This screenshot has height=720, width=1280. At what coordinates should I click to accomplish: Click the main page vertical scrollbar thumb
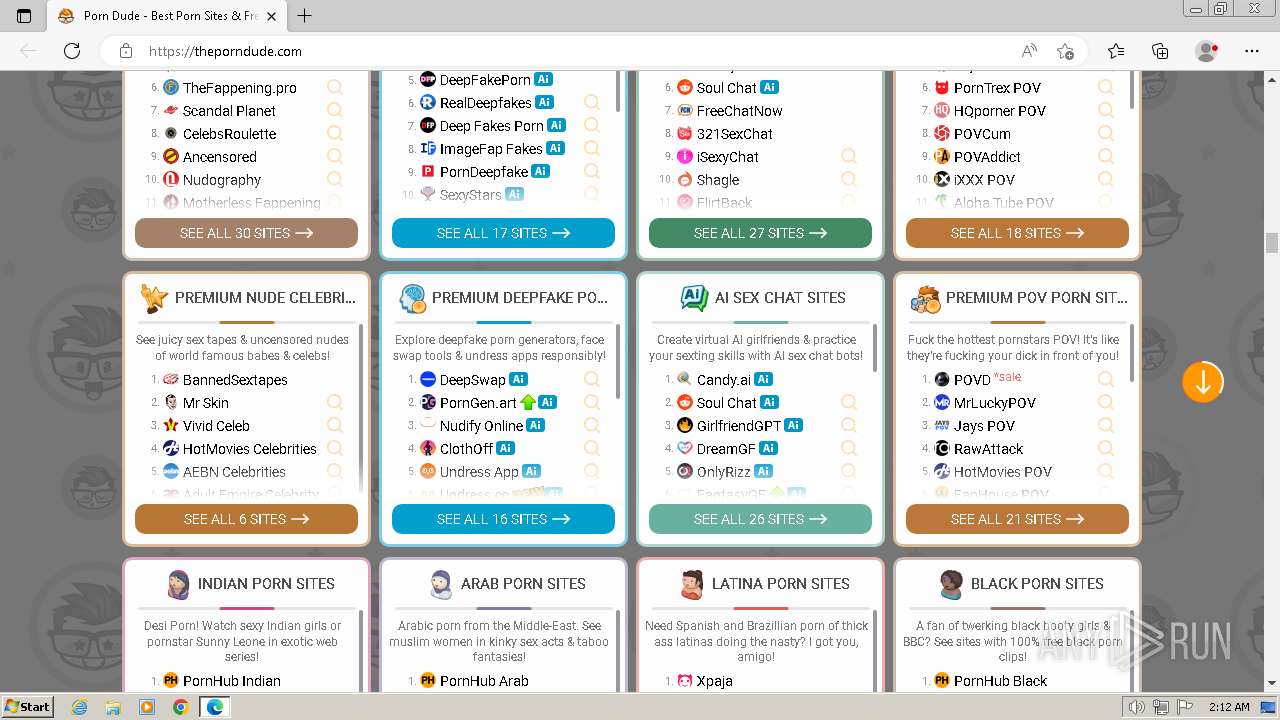point(1272,243)
